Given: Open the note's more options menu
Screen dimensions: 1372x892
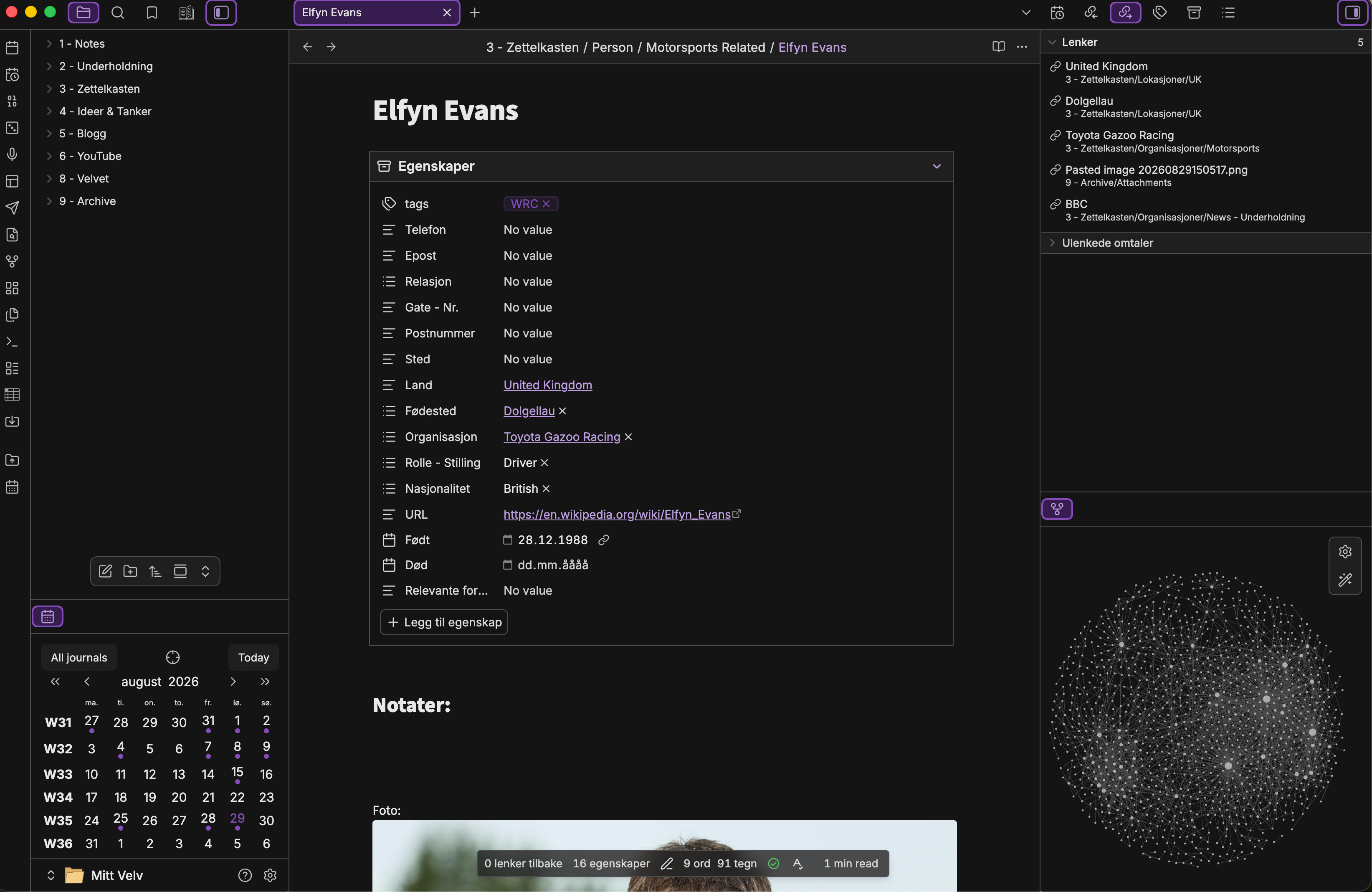Looking at the screenshot, I should (x=1022, y=47).
